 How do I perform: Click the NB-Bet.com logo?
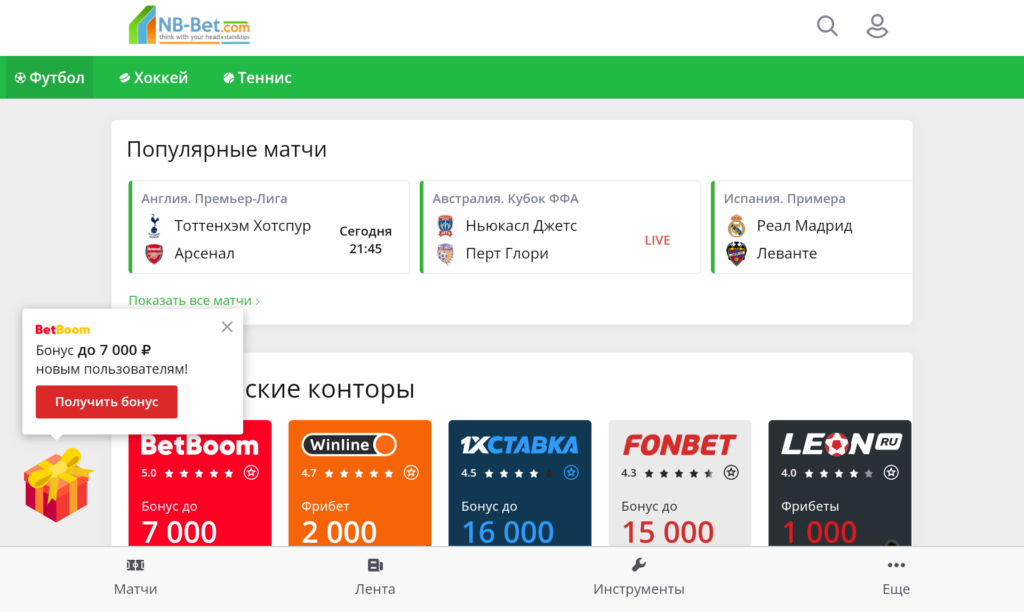point(189,25)
